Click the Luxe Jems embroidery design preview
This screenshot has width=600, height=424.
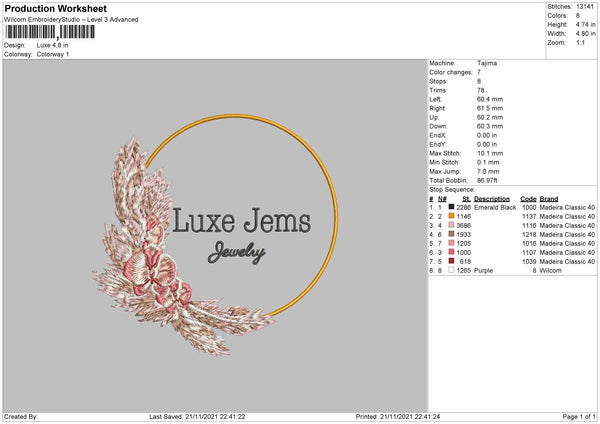tap(215, 235)
